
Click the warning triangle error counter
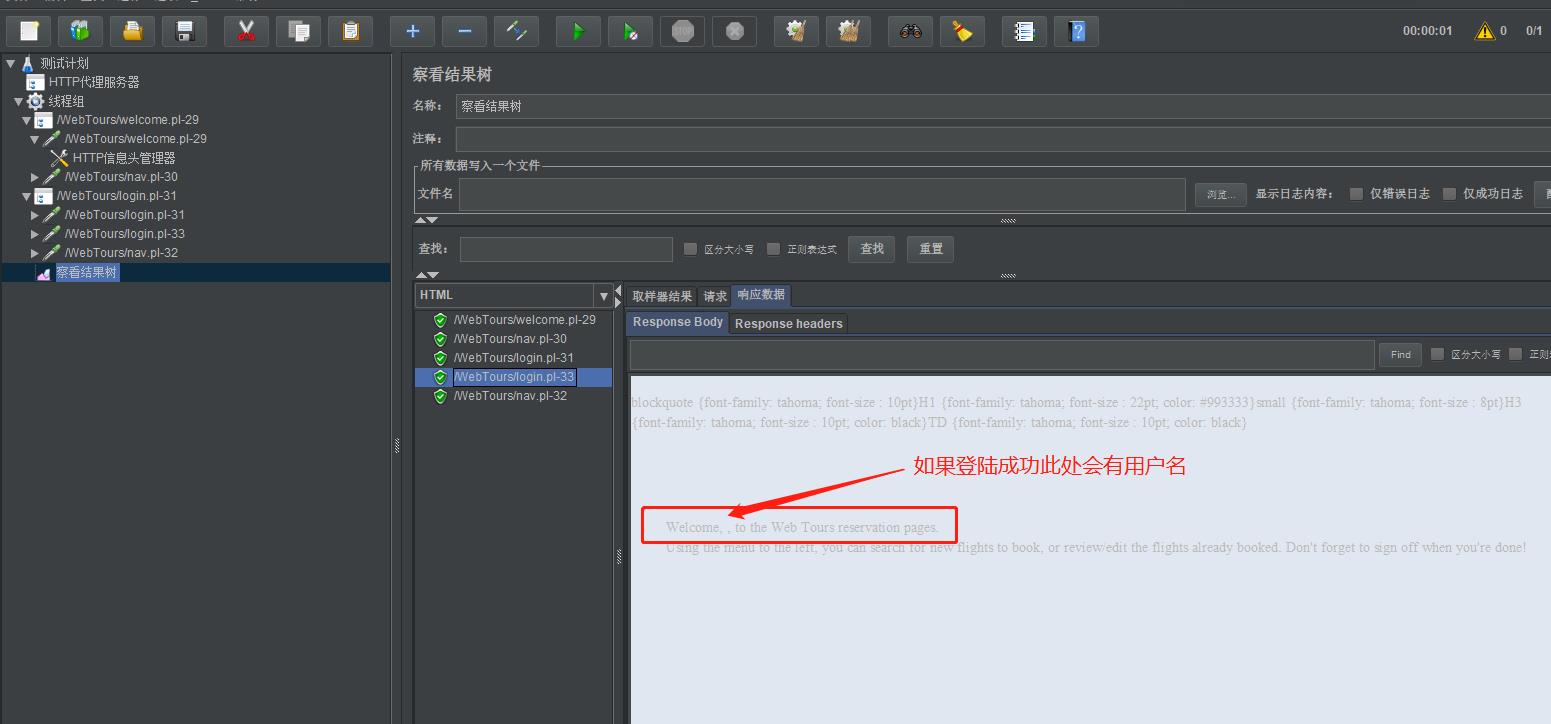tap(1485, 31)
